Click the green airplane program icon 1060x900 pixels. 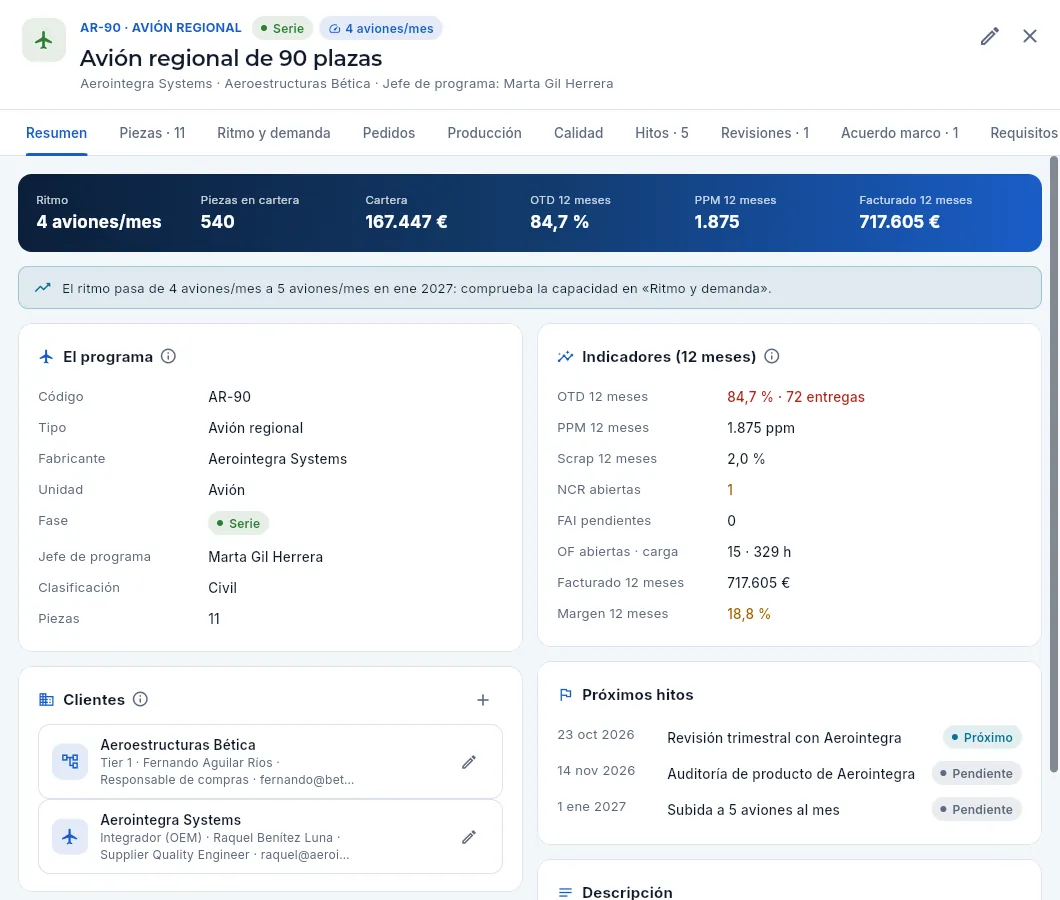click(44, 40)
